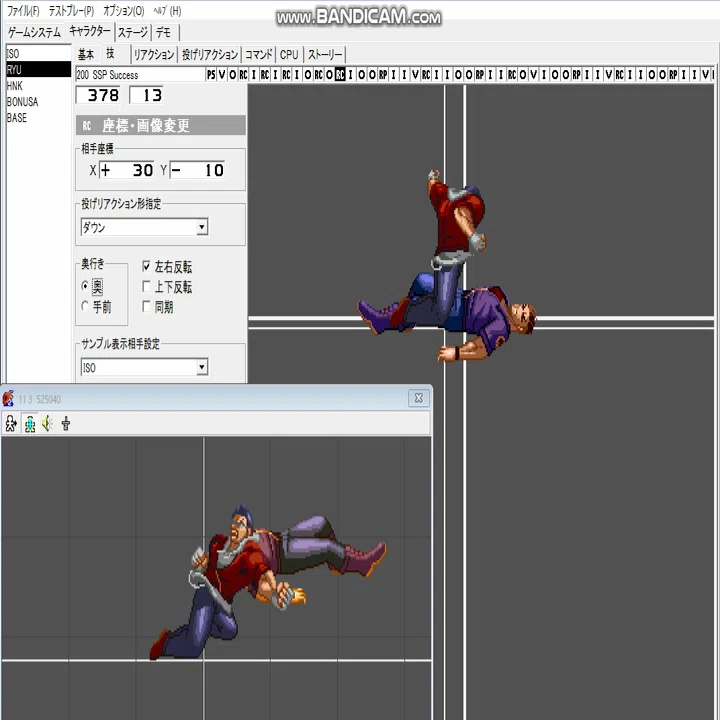The width and height of the screenshot is (720, 720).
Task: Click the first V frame in script strip
Action: coord(222,74)
